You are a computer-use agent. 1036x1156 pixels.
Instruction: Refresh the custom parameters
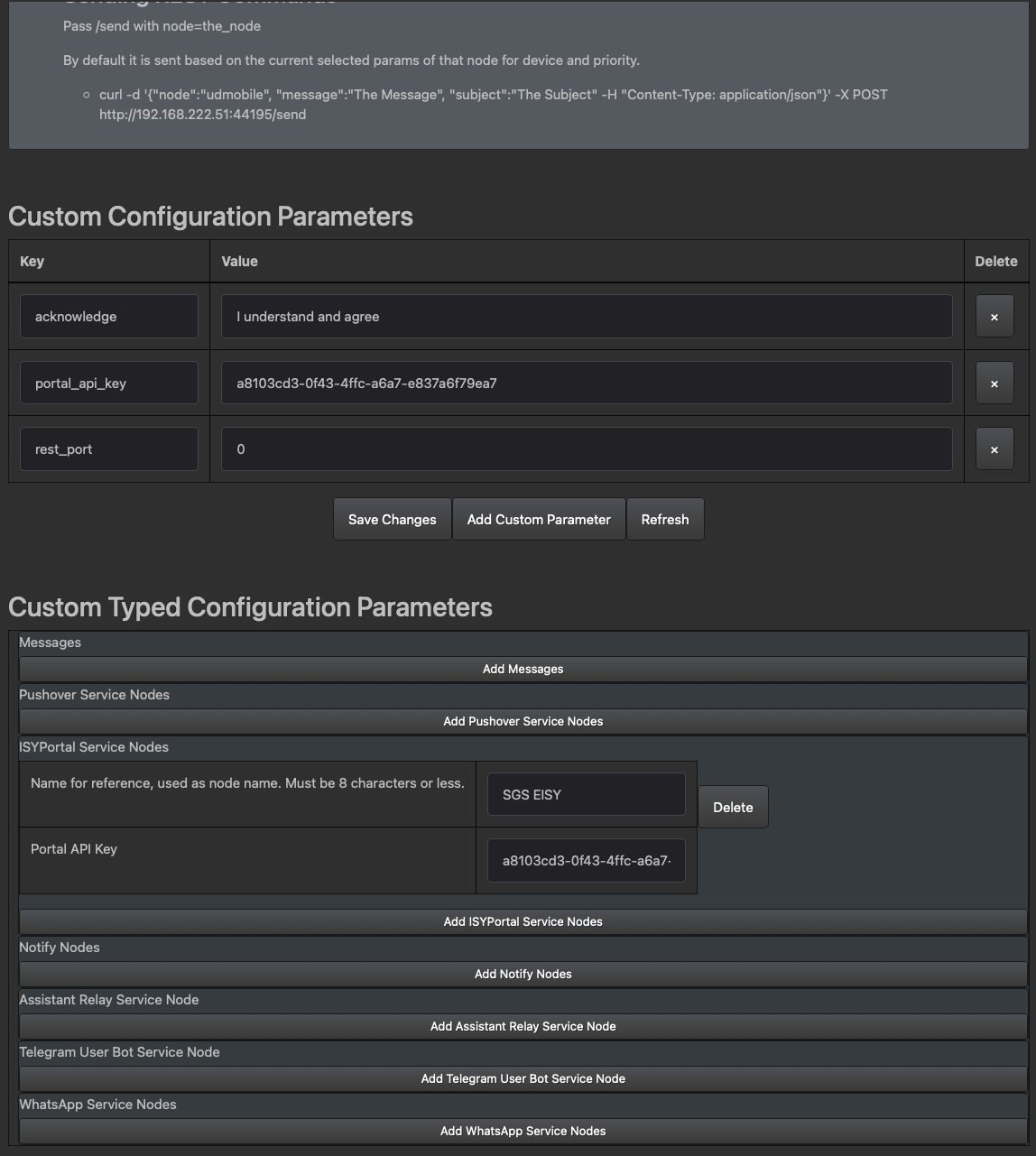tap(665, 520)
